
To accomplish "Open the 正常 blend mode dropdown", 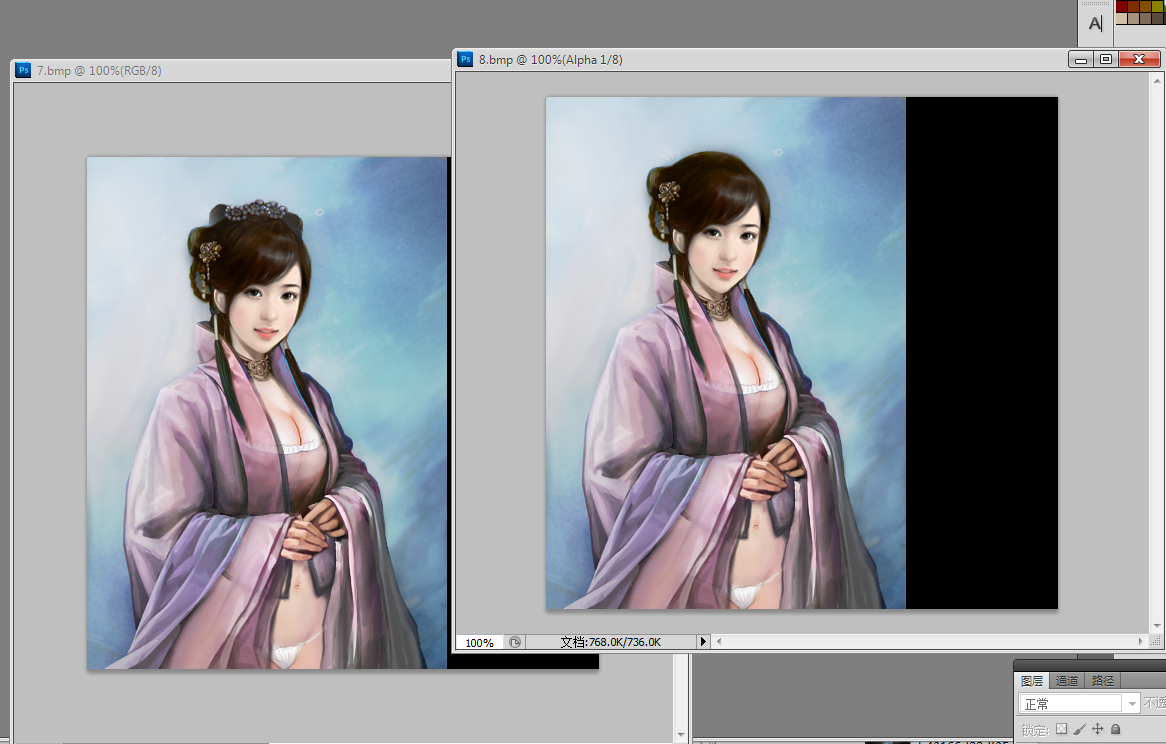I will click(1078, 703).
